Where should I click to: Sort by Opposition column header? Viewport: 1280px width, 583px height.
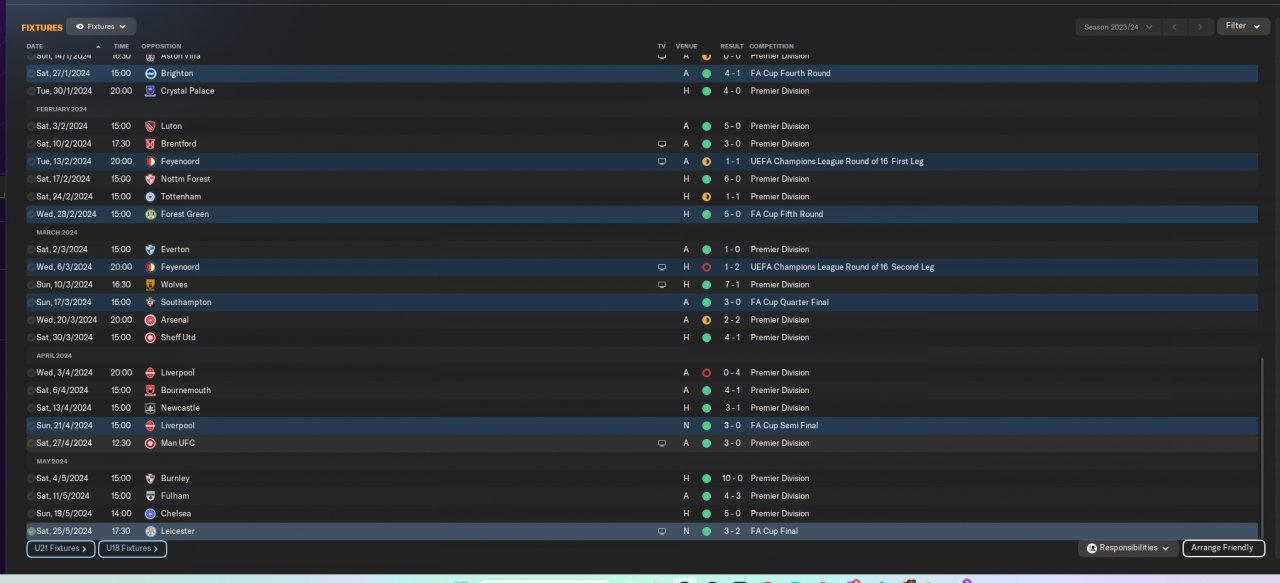[x=162, y=46]
